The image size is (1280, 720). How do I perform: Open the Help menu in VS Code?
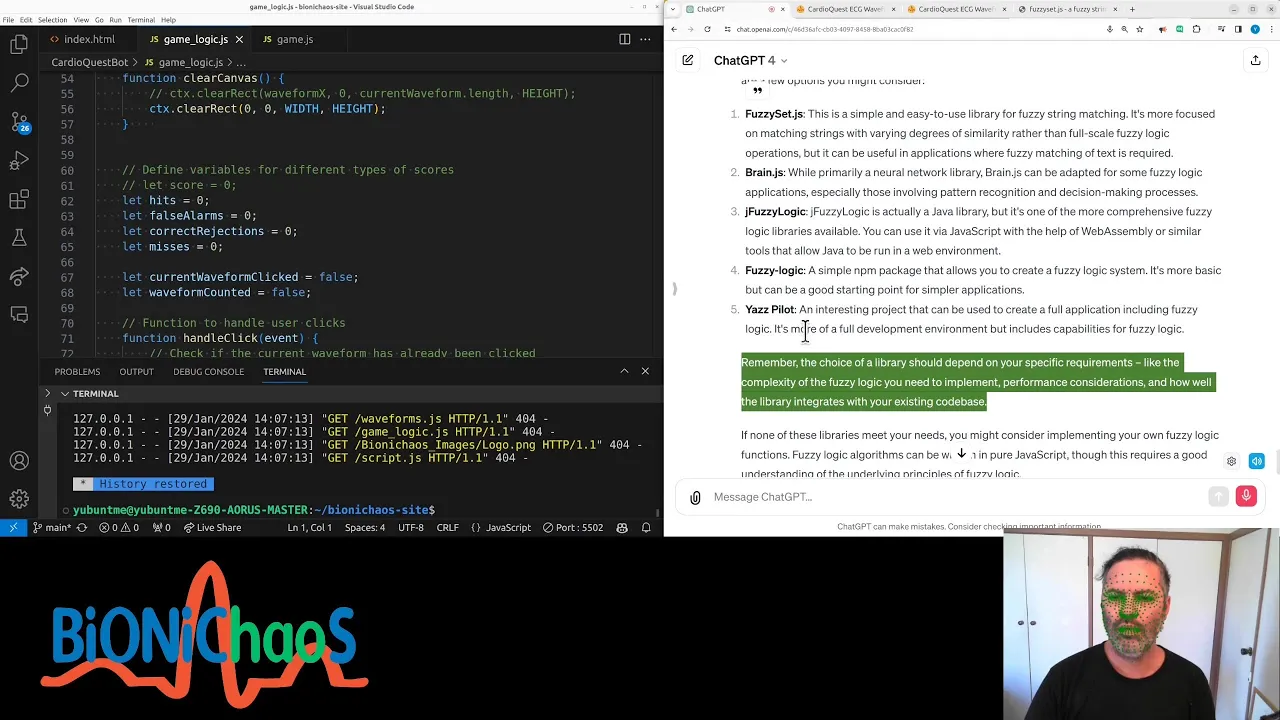pyautogui.click(x=168, y=20)
